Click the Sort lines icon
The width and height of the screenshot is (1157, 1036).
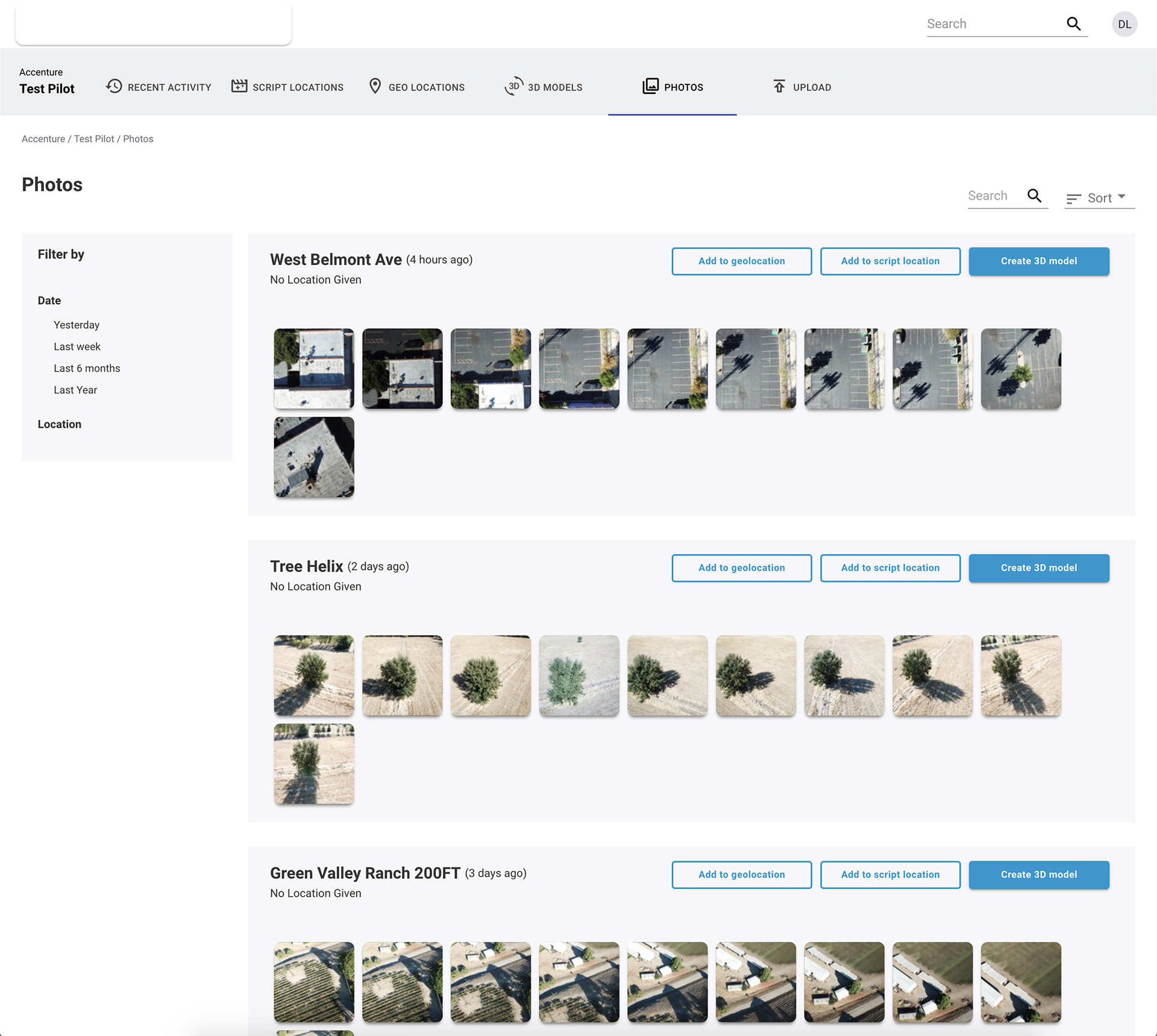[1073, 198]
